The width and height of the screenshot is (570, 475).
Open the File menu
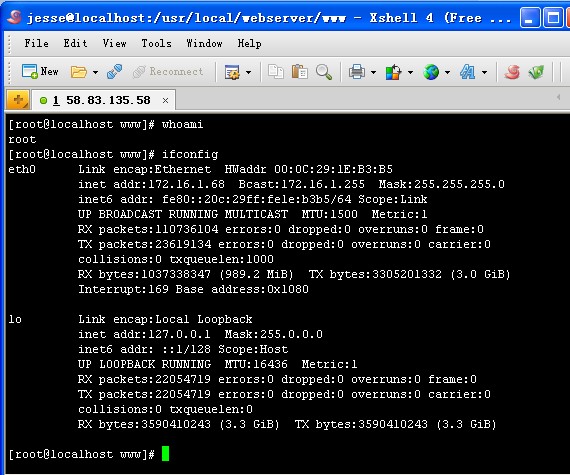click(36, 43)
